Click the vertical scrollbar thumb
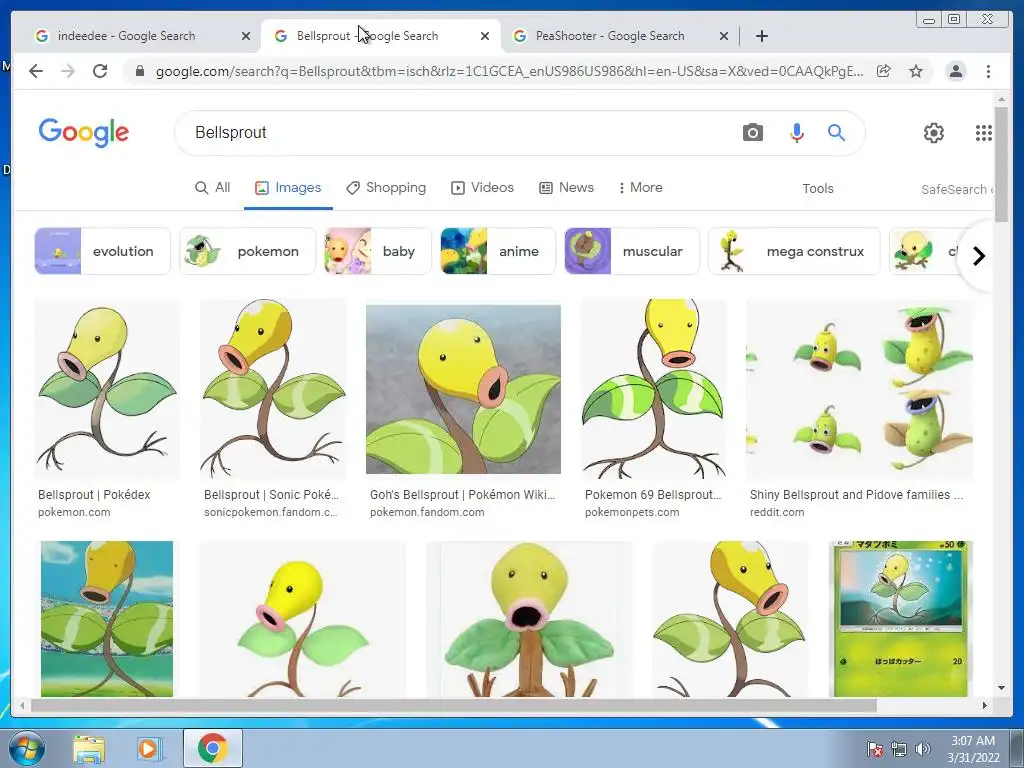The image size is (1024, 768). point(1001,165)
